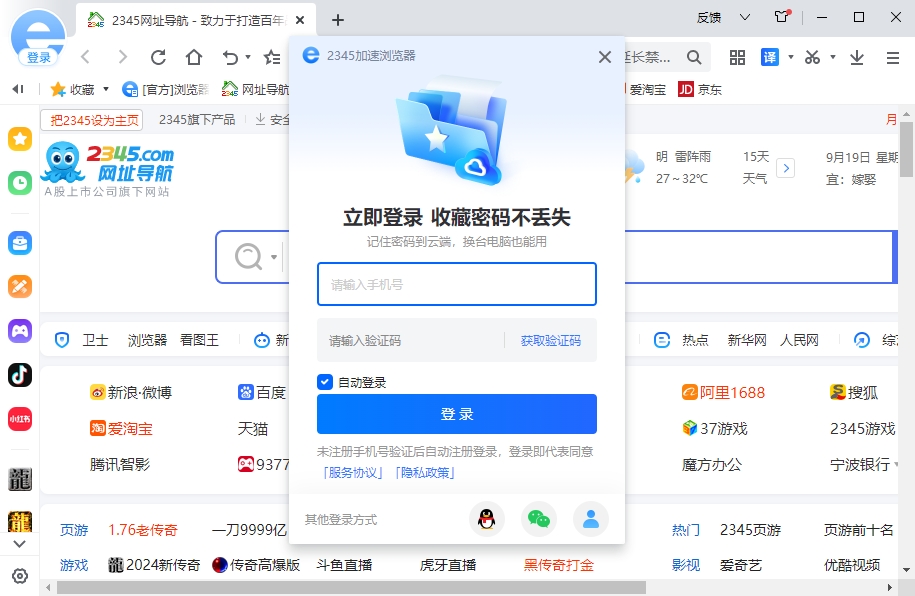Uncheck the 自动登录 checkbox
The image size is (915, 596).
325,382
